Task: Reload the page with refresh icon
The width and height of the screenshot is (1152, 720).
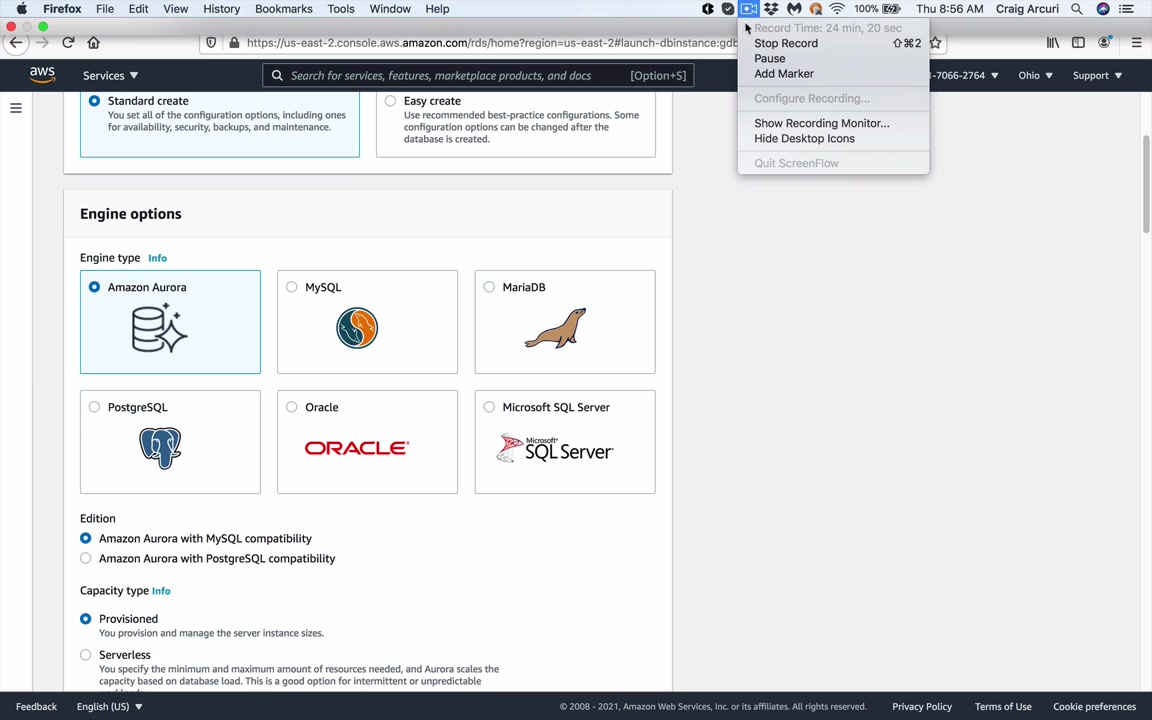Action: (68, 43)
